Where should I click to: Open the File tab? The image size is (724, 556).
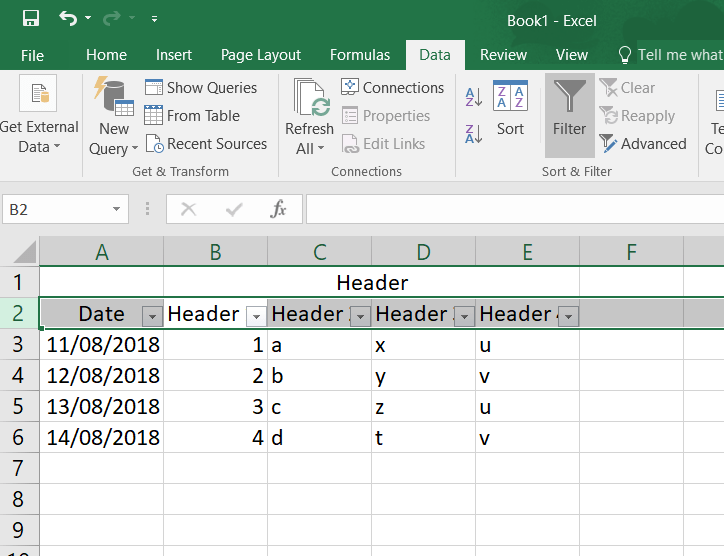[x=32, y=55]
